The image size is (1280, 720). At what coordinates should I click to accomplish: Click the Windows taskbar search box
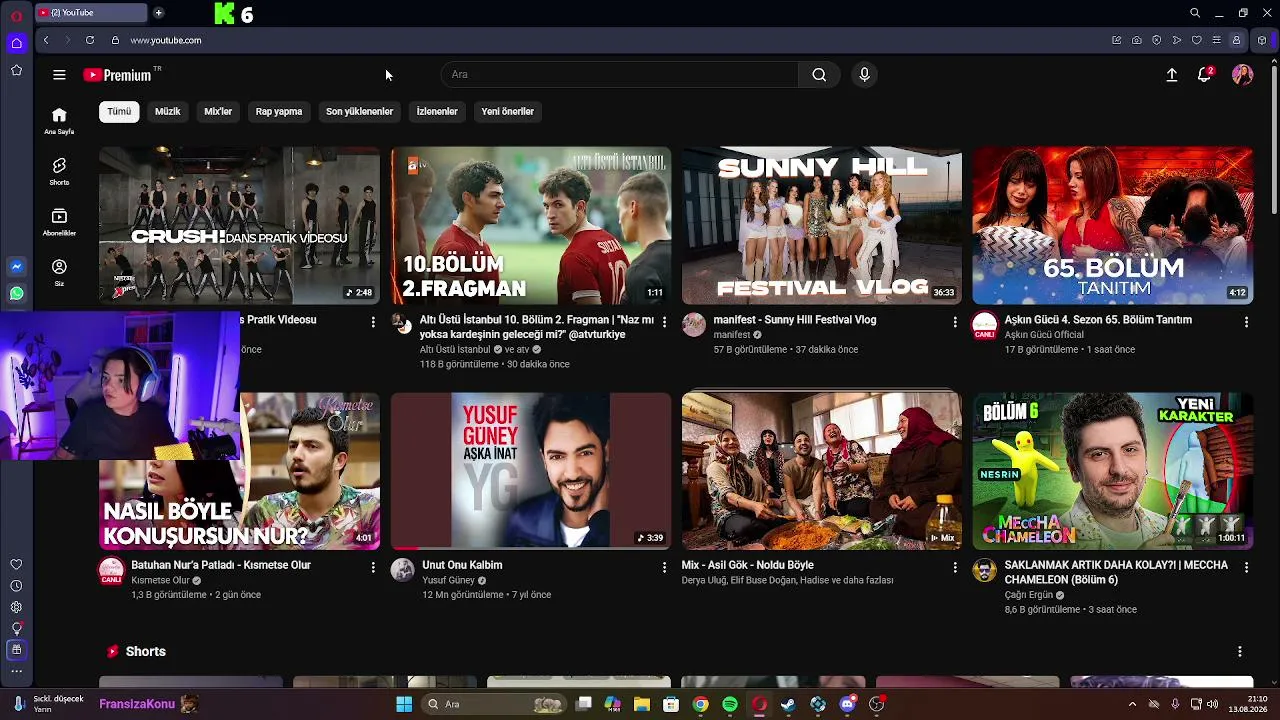click(494, 705)
